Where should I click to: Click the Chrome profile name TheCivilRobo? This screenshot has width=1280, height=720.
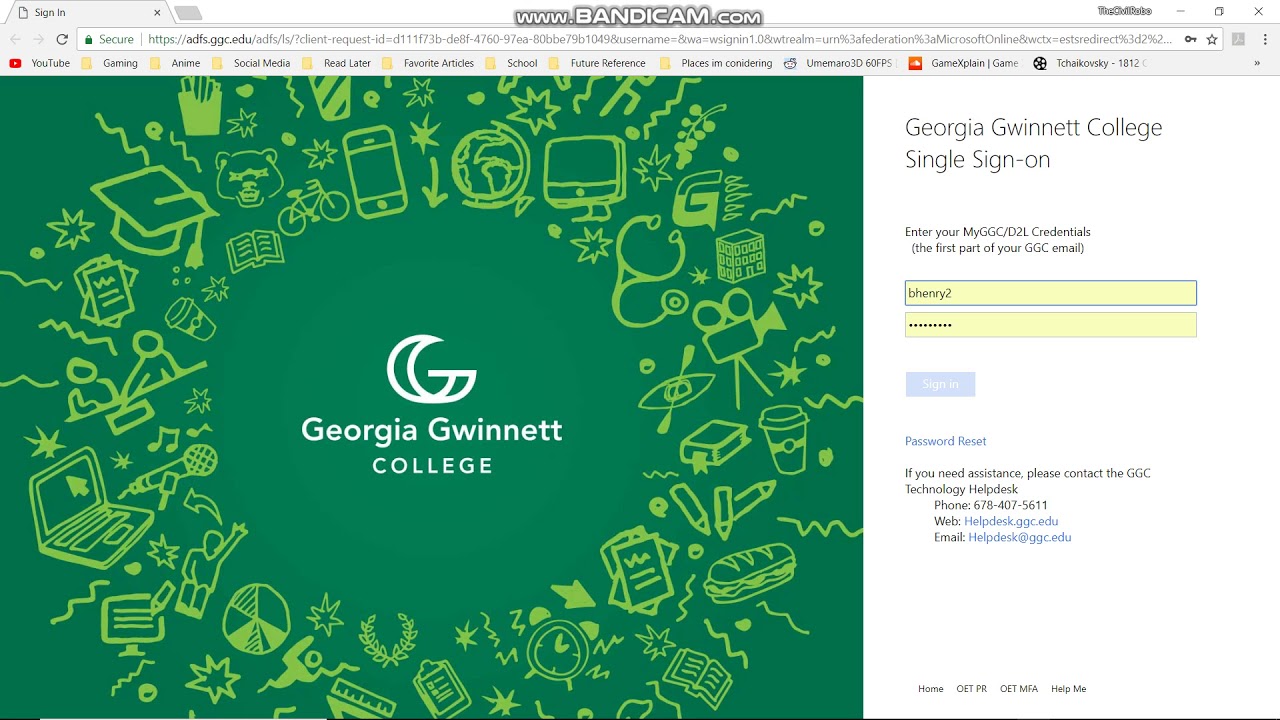tap(1124, 11)
